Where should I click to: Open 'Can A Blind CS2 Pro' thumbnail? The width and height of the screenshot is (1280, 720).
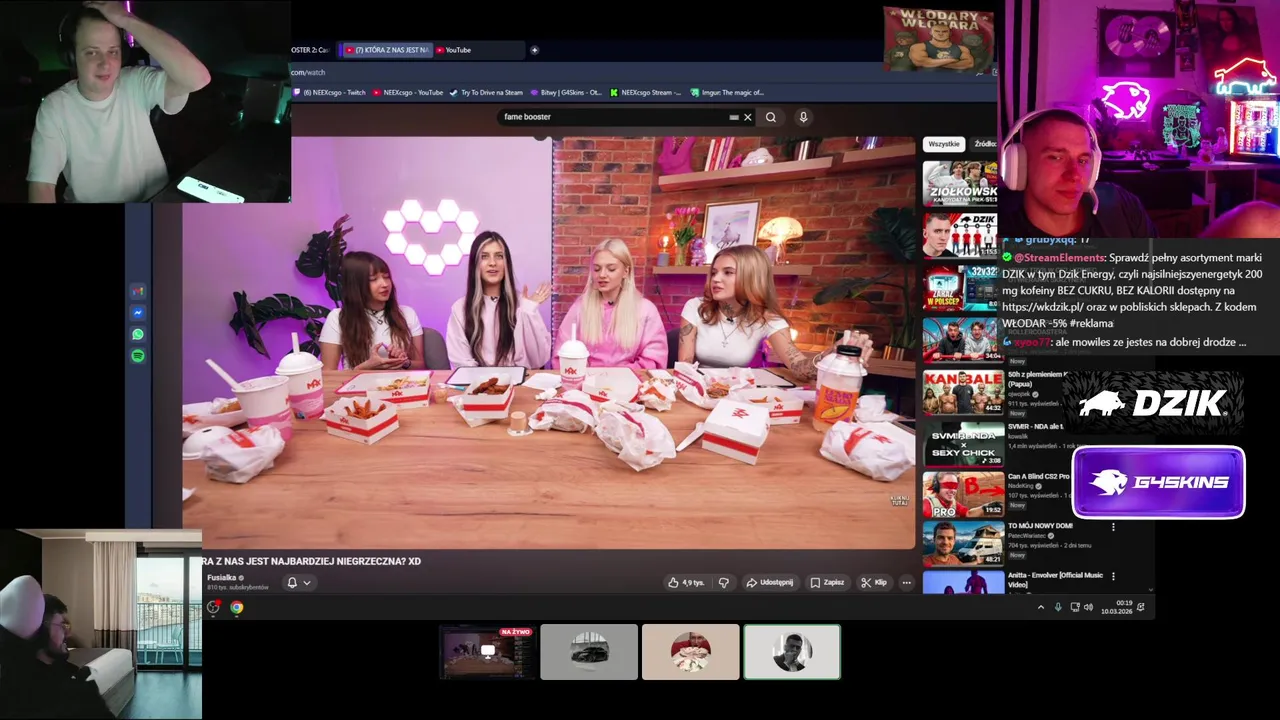pos(962,494)
